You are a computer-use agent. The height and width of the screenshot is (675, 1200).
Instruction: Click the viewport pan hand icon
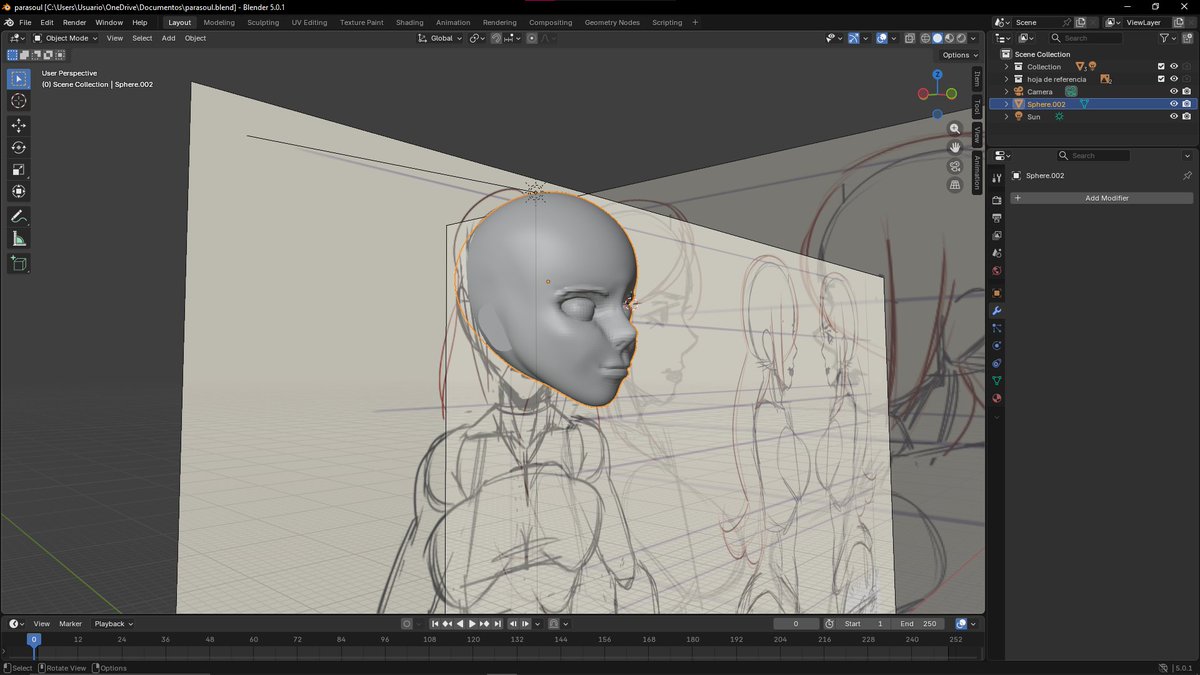(955, 147)
